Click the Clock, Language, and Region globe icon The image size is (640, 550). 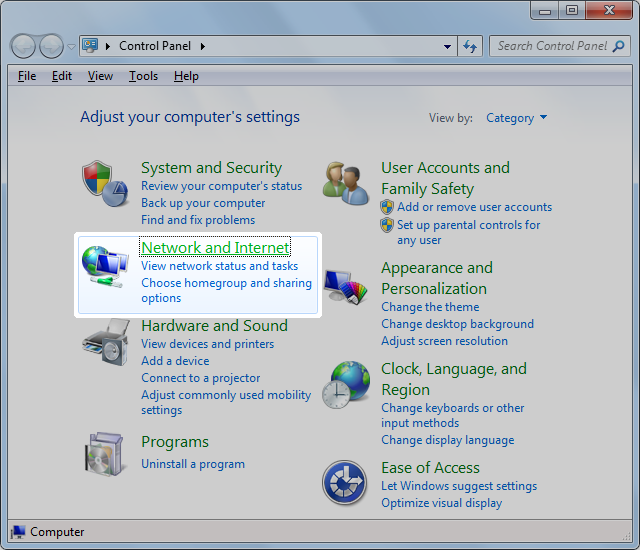click(346, 384)
